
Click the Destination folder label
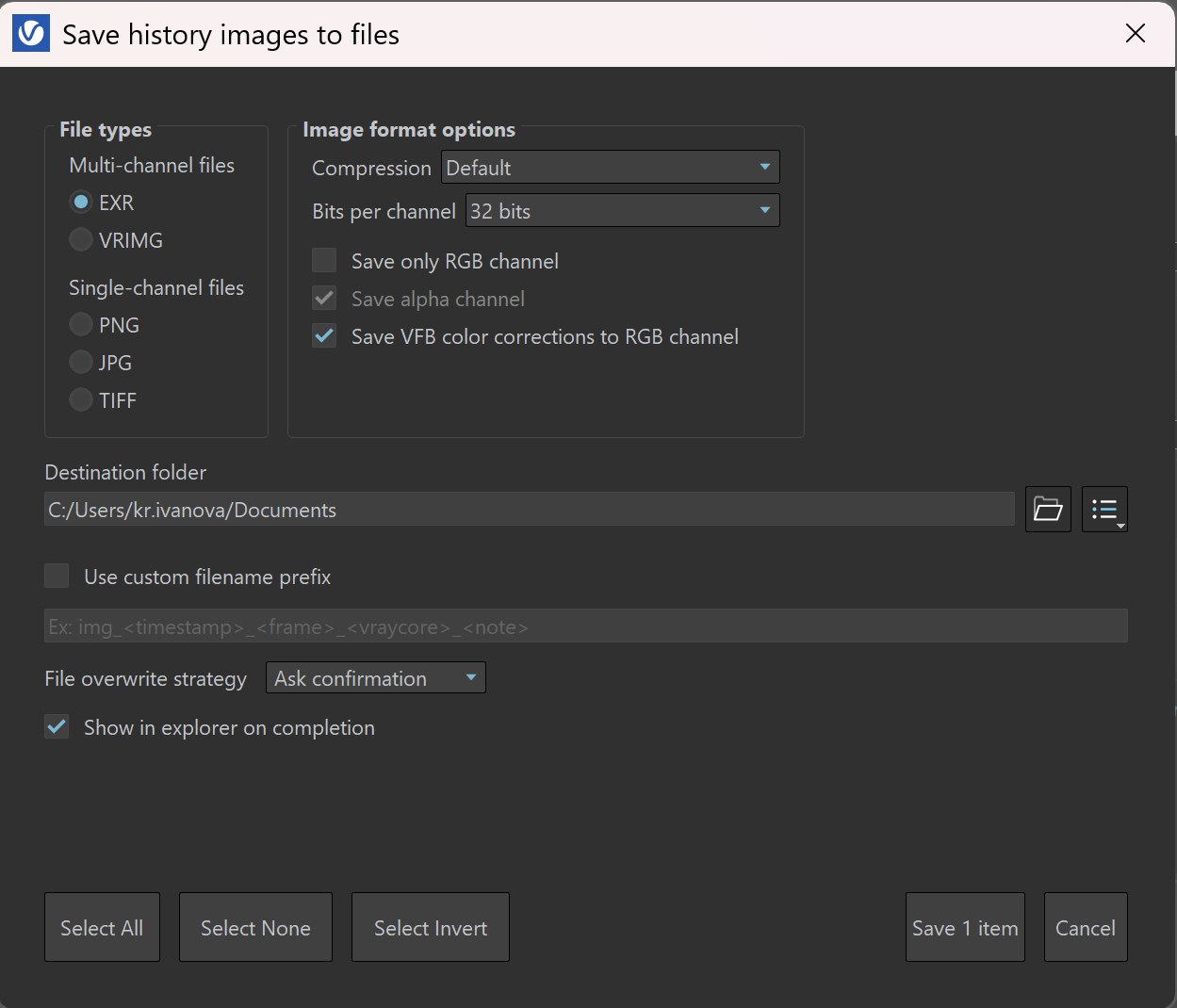(125, 473)
